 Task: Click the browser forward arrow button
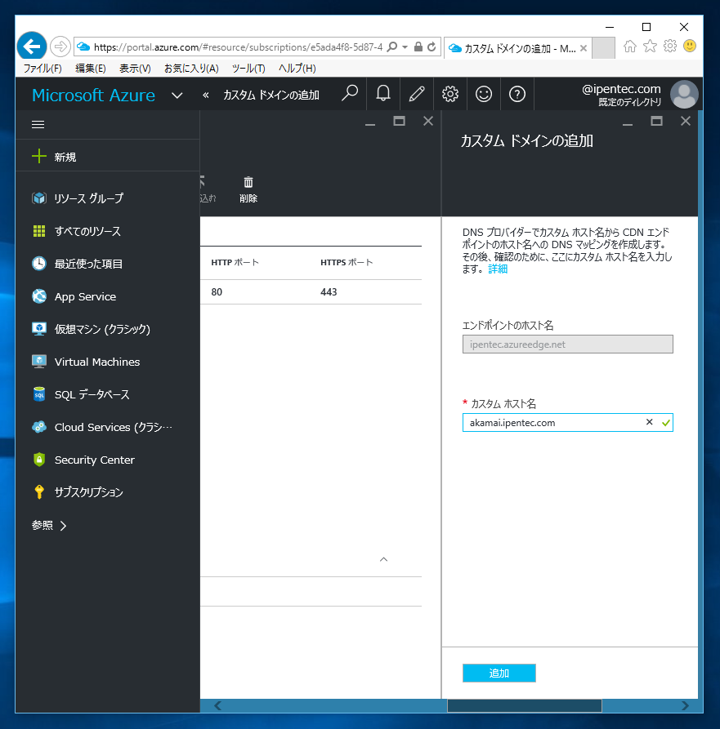(x=60, y=46)
